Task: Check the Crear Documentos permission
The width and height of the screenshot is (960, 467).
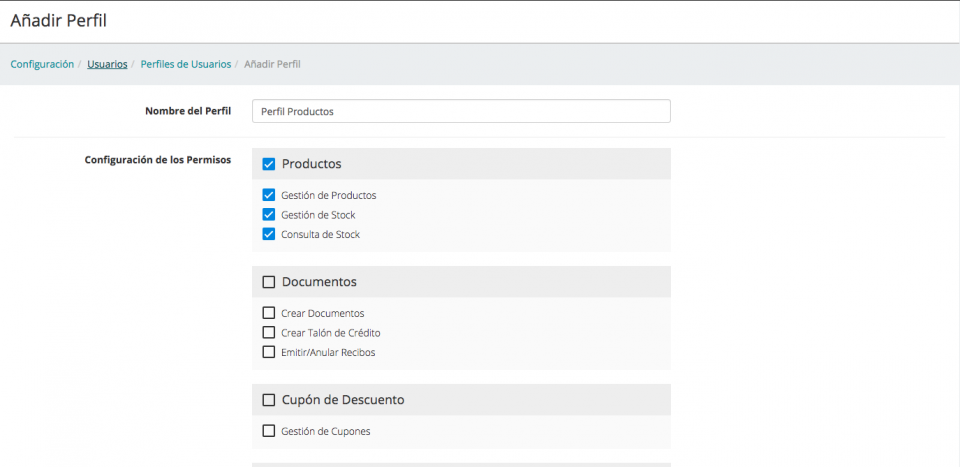Action: tap(268, 313)
